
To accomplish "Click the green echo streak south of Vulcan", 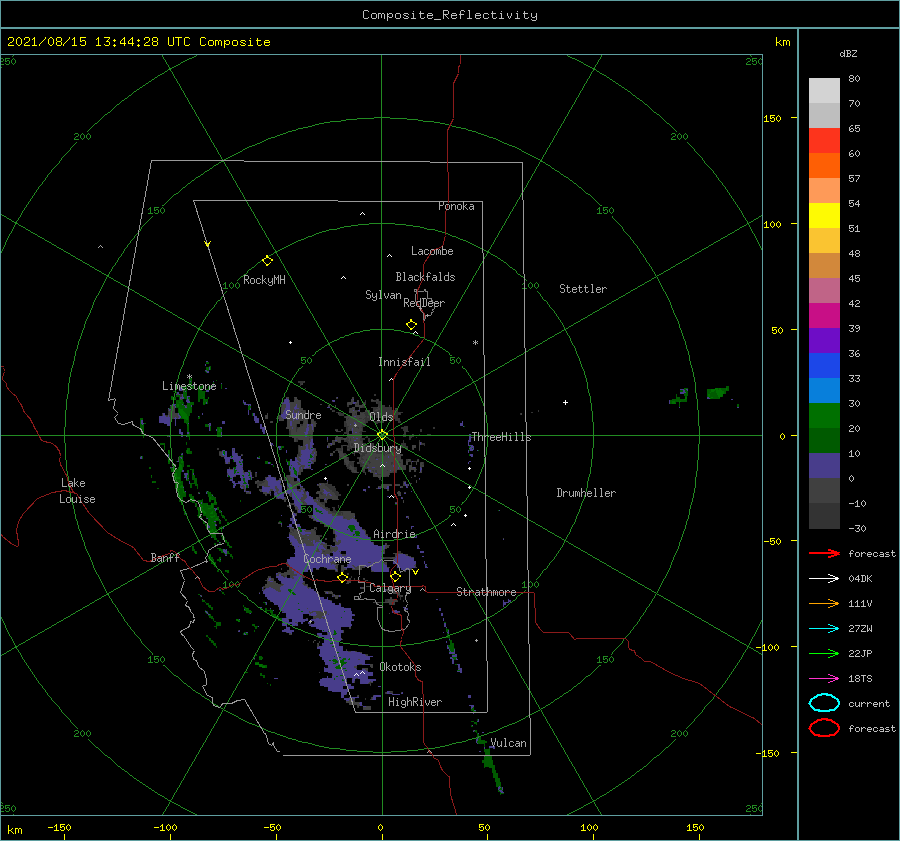I will [x=492, y=769].
